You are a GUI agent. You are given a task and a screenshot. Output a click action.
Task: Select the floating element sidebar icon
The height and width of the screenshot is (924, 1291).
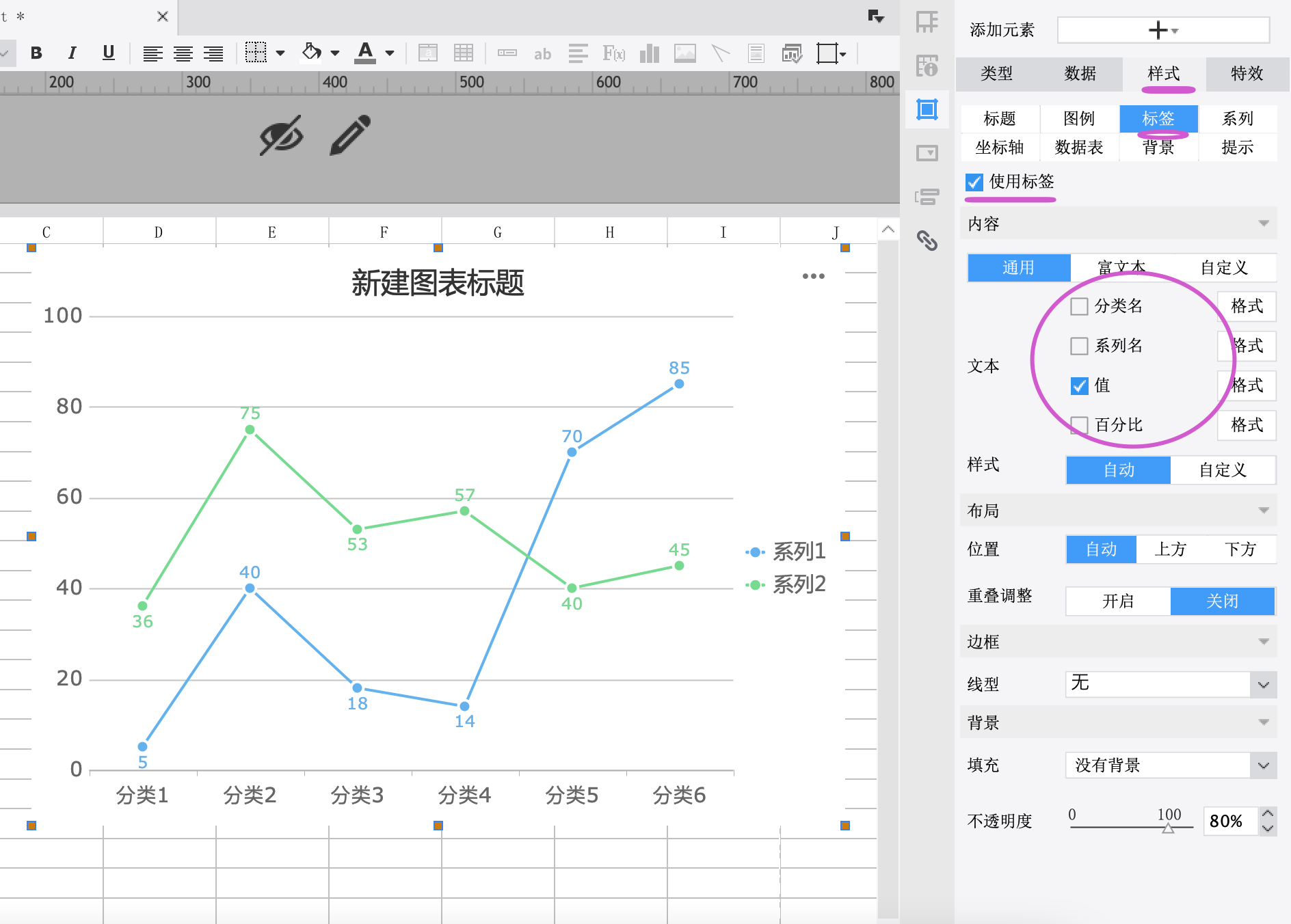click(927, 109)
